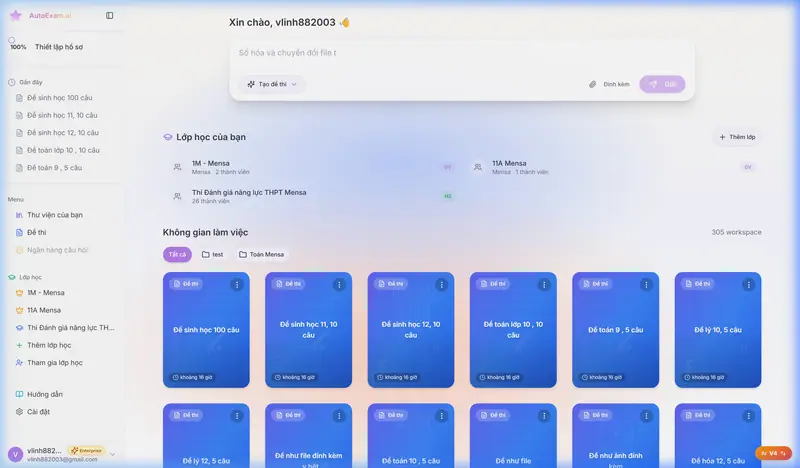Open options menu on Đề toán lớp 10 card

[x=544, y=285]
